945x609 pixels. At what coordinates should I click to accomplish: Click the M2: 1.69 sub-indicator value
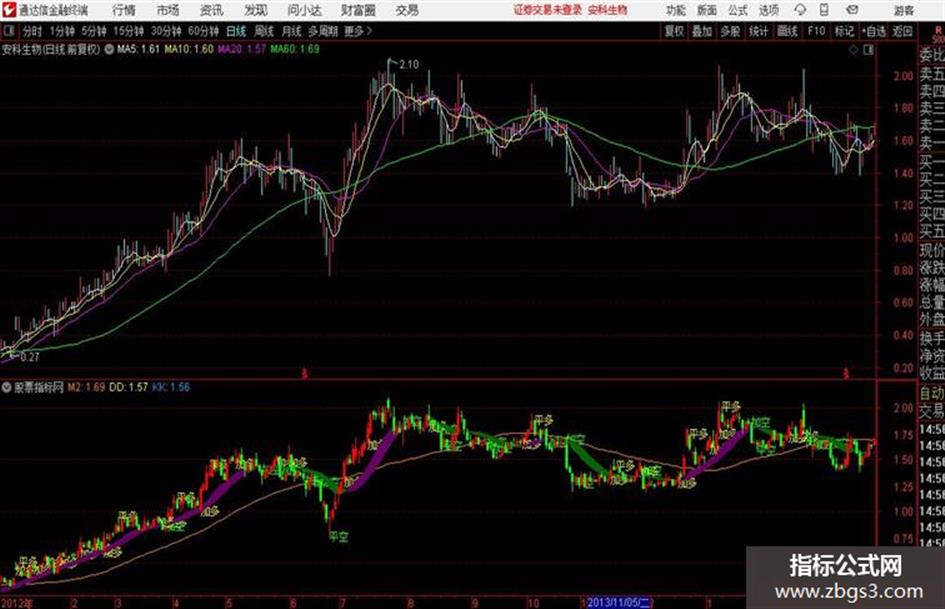click(x=86, y=387)
